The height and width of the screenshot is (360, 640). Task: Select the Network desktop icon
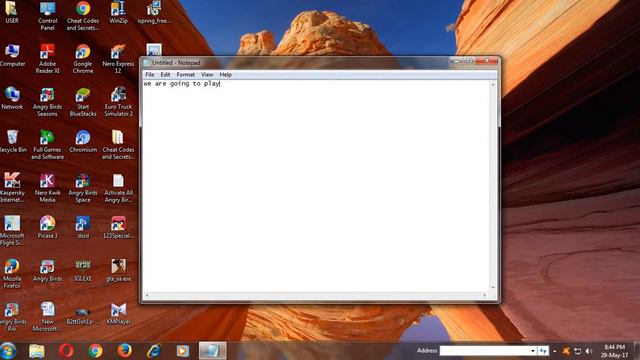click(12, 98)
